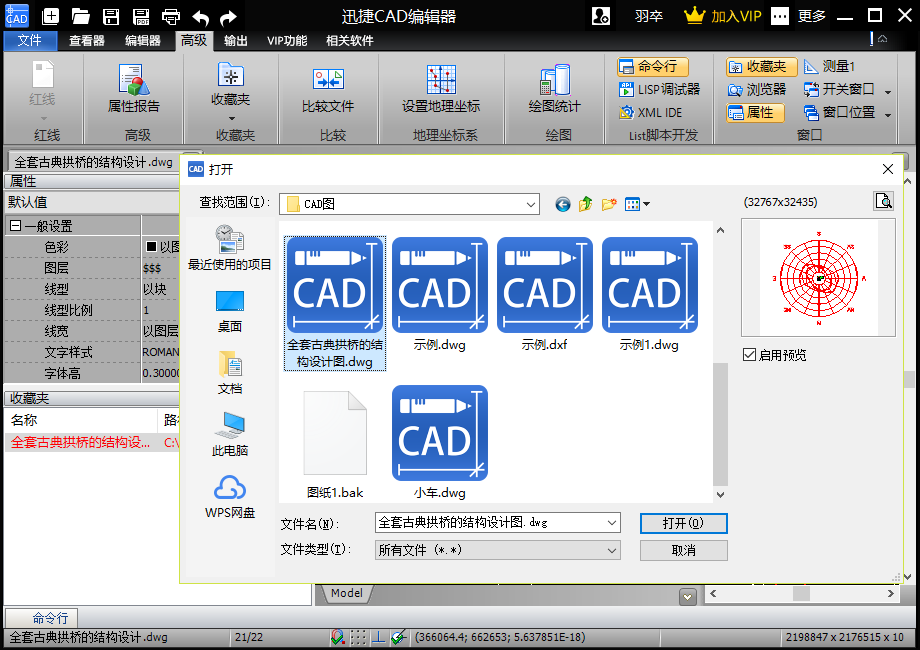
Task: Click the Redo arrow icon
Action: 228,18
